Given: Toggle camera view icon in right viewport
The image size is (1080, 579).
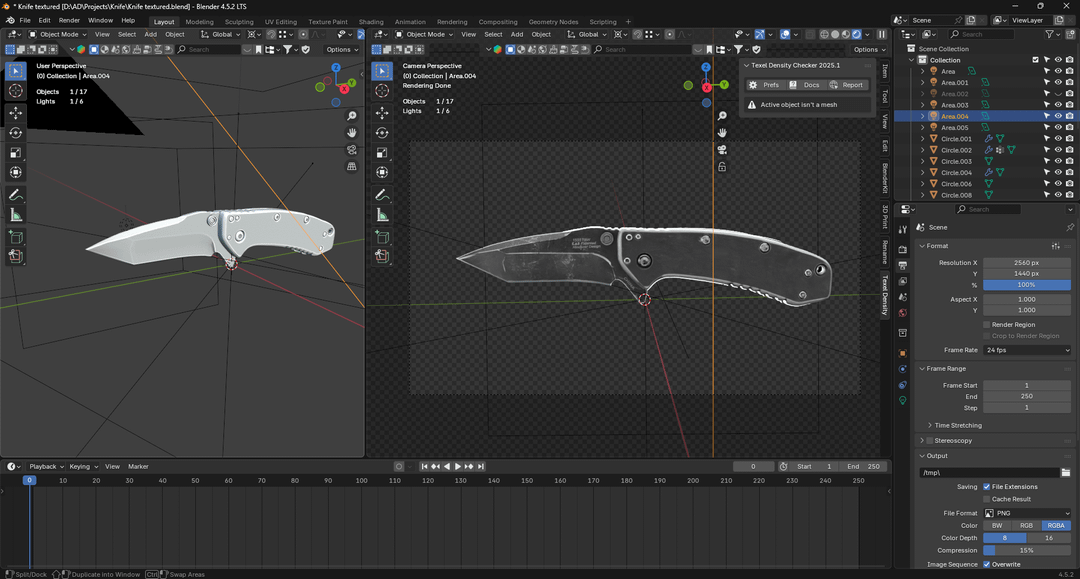Looking at the screenshot, I should (x=722, y=149).
